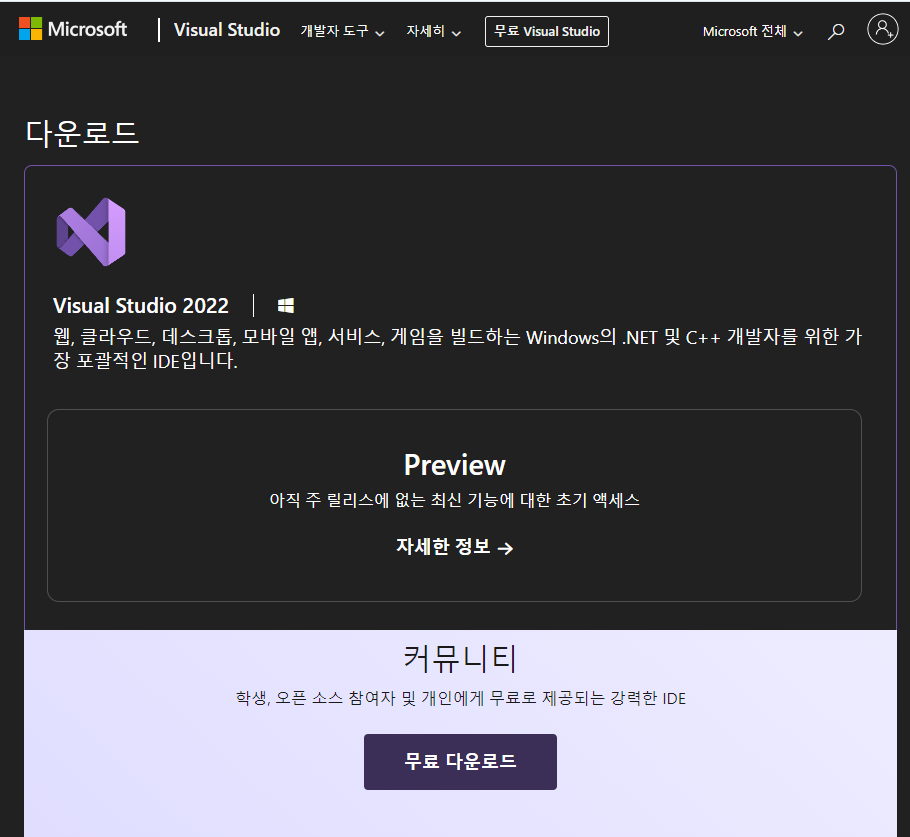910x837 pixels.
Task: Click the account sign-in icon
Action: [x=882, y=29]
